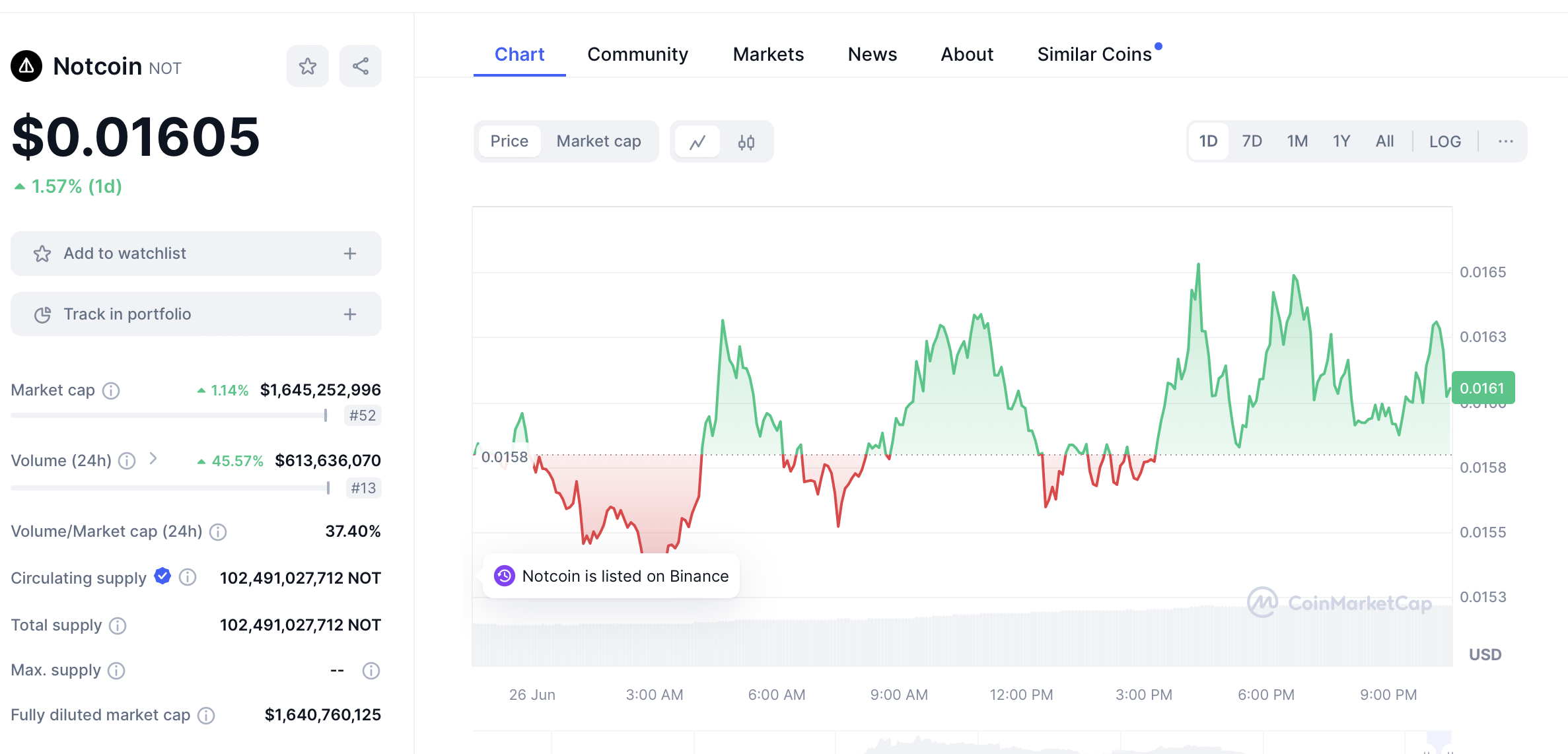This screenshot has height=754, width=1568.
Task: Open the Markets tab
Action: [768, 54]
